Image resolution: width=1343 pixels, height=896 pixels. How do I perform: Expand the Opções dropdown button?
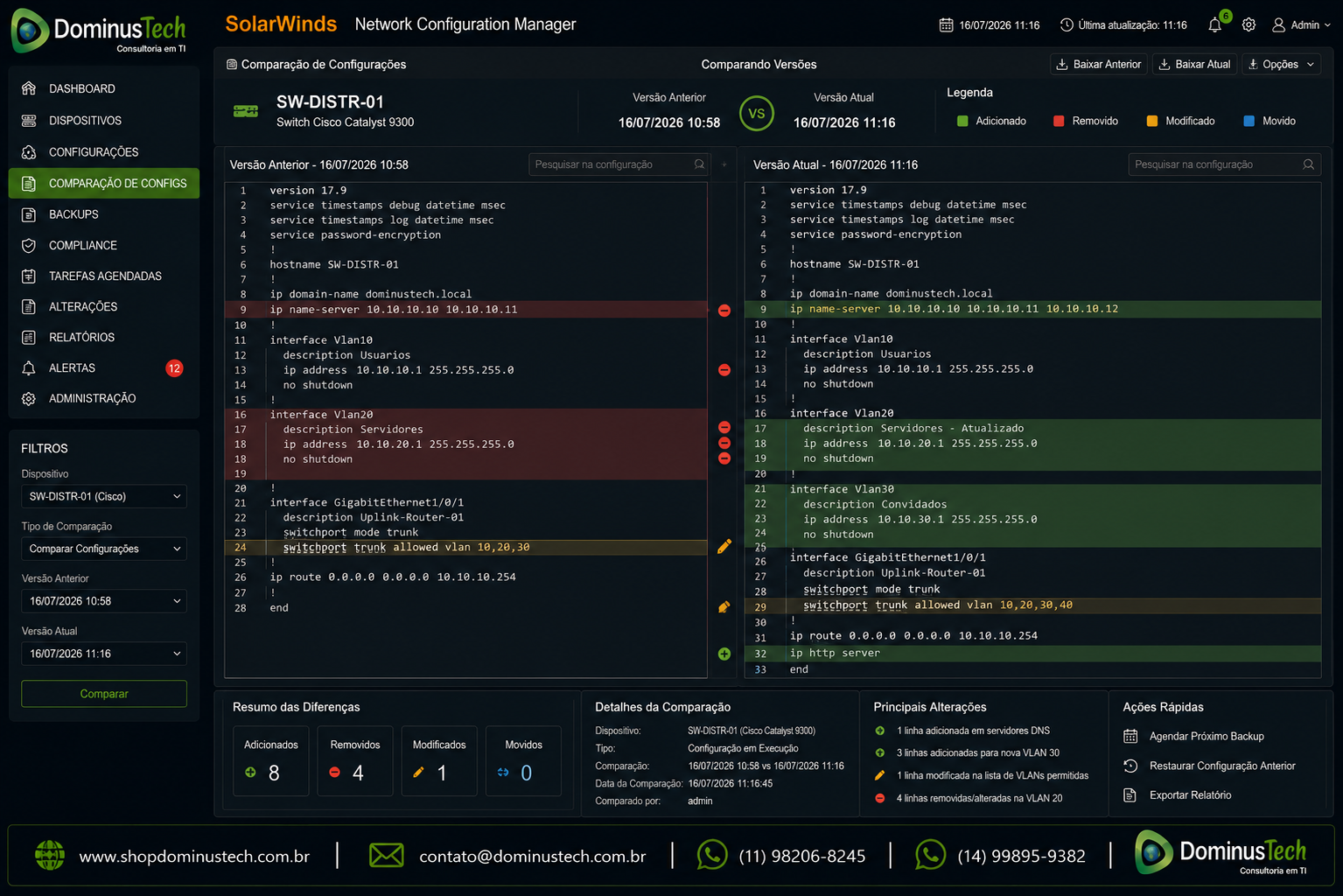coord(1281,65)
